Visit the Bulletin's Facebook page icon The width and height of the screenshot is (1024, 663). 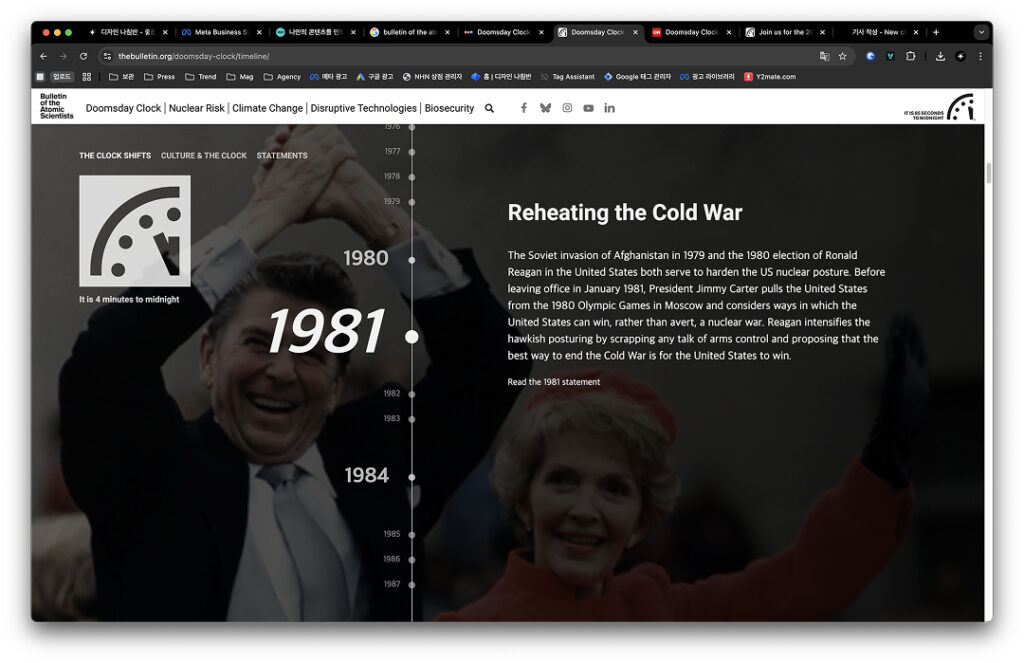click(523, 108)
